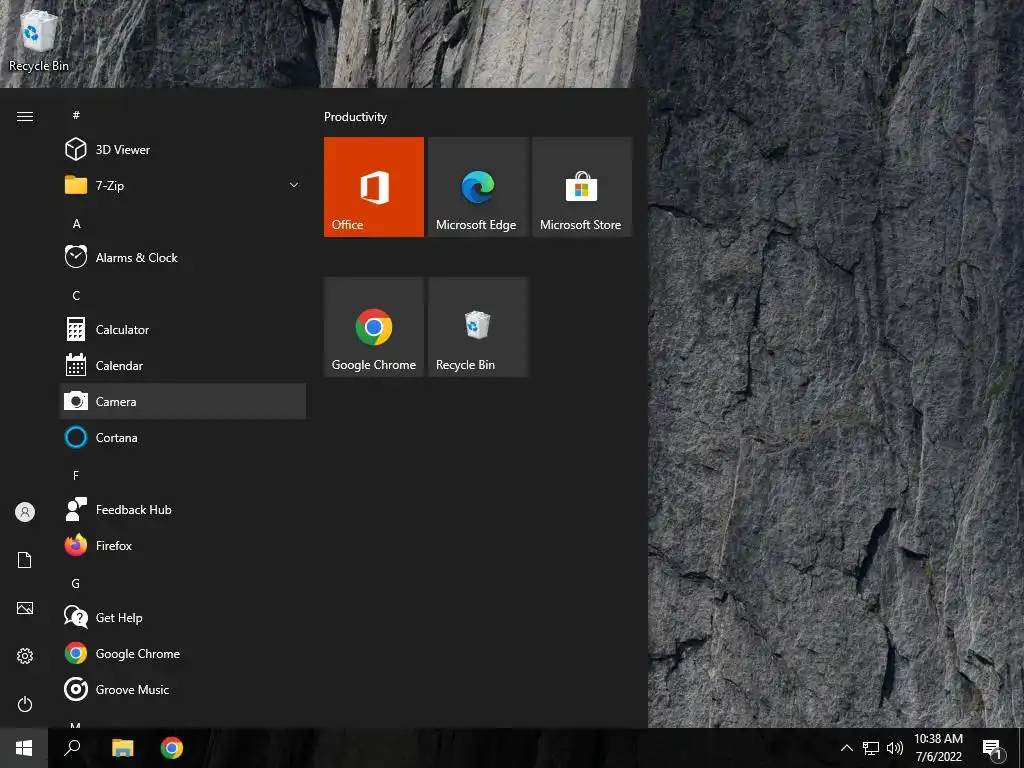Launch Chrome from the taskbar

[172, 748]
